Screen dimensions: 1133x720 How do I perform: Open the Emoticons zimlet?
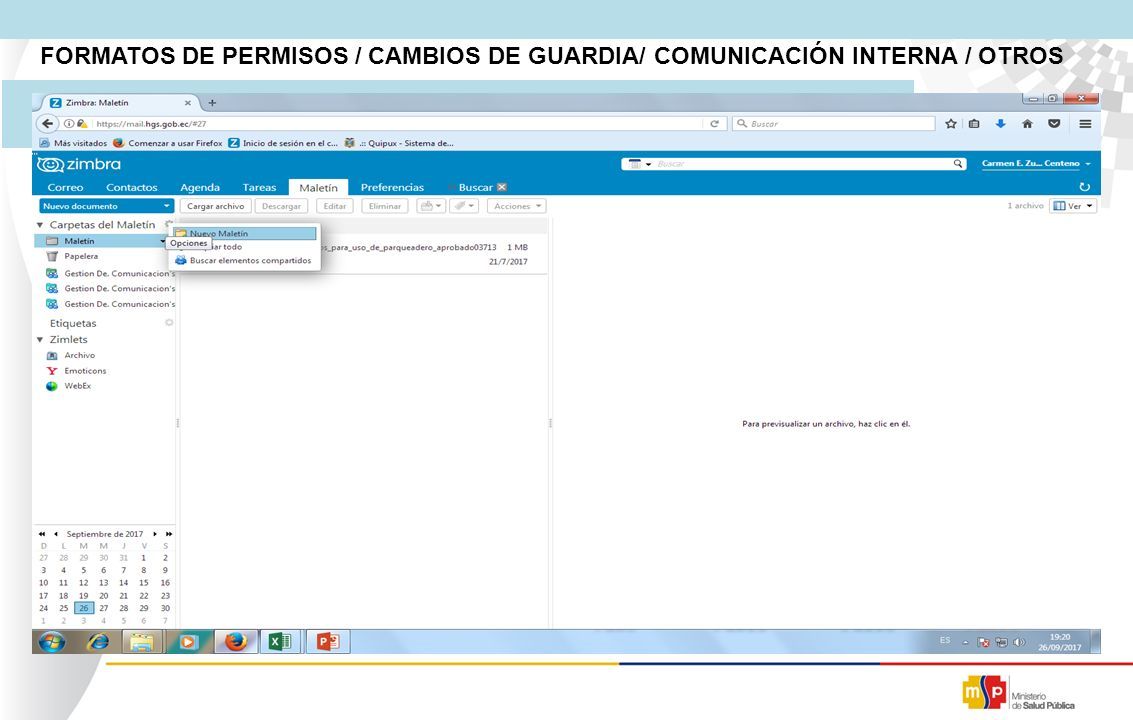click(85, 370)
